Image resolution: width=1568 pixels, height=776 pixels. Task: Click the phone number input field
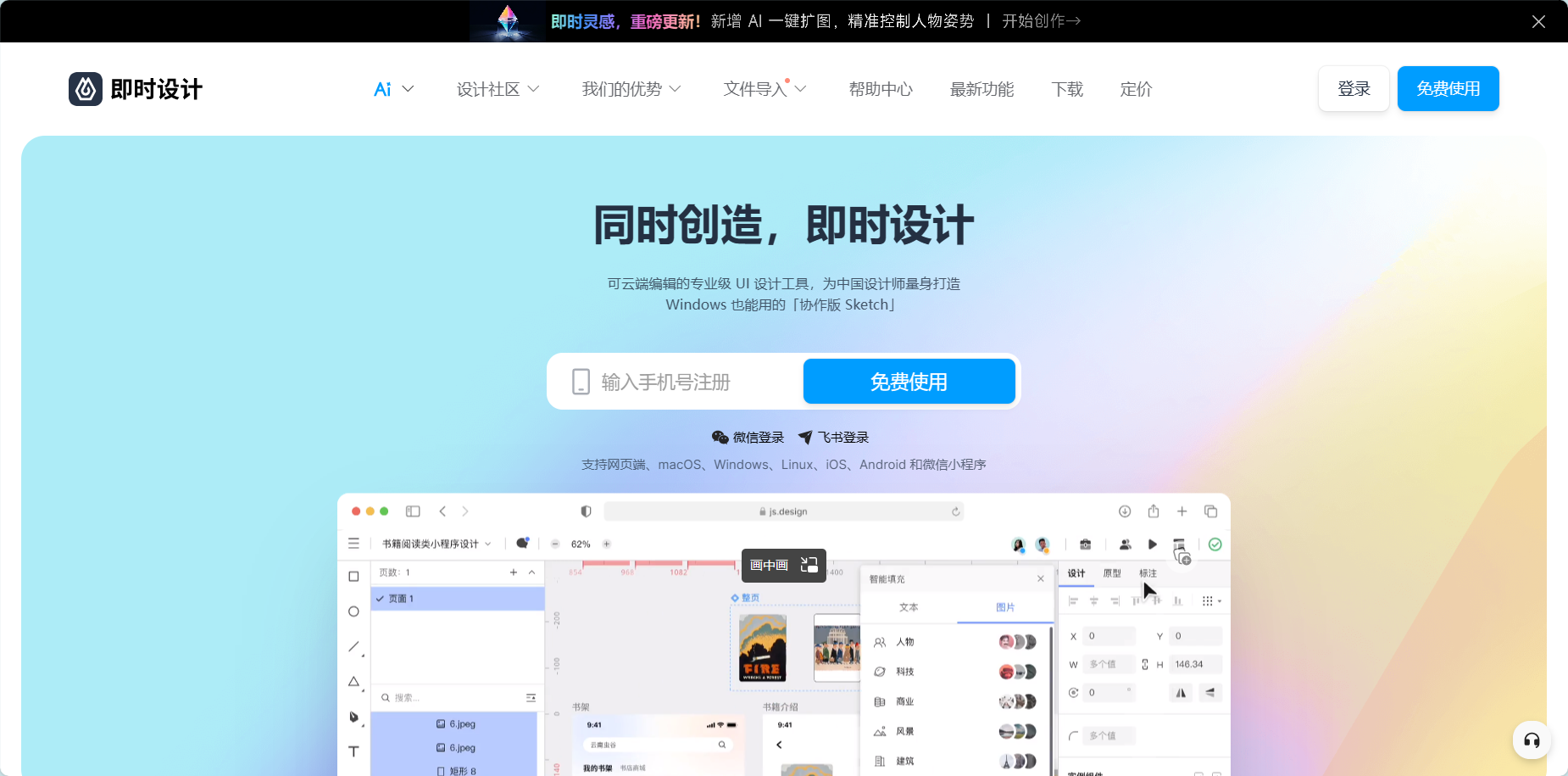pos(678,382)
